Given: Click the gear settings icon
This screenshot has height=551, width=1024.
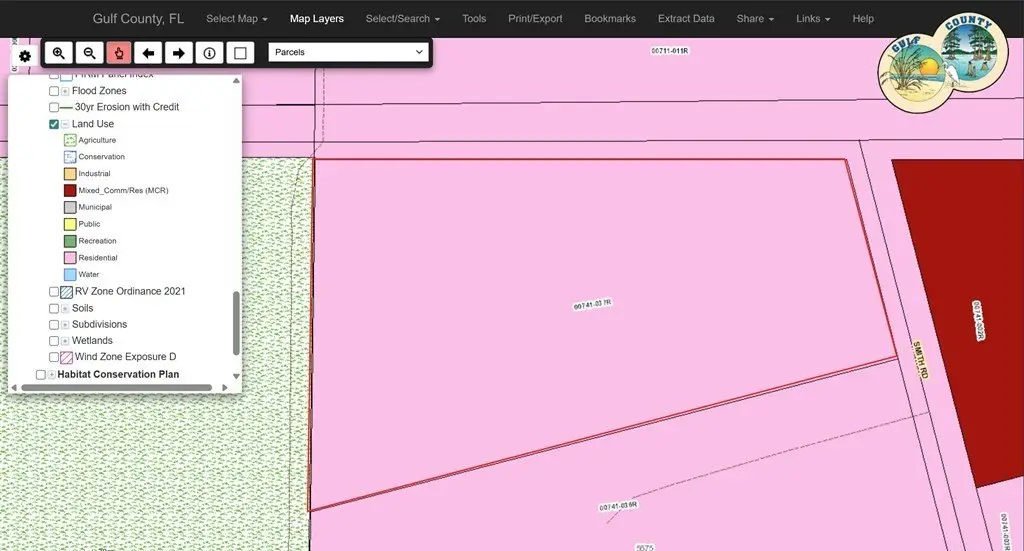Looking at the screenshot, I should 25,56.
